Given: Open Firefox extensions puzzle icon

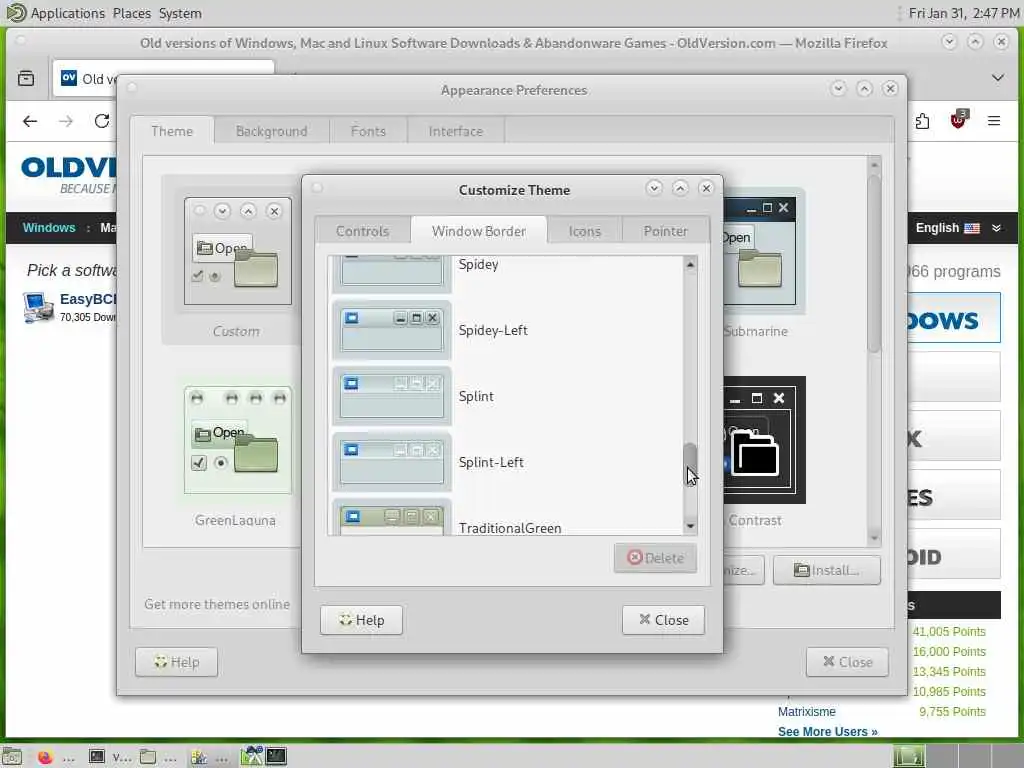Looking at the screenshot, I should 922,121.
